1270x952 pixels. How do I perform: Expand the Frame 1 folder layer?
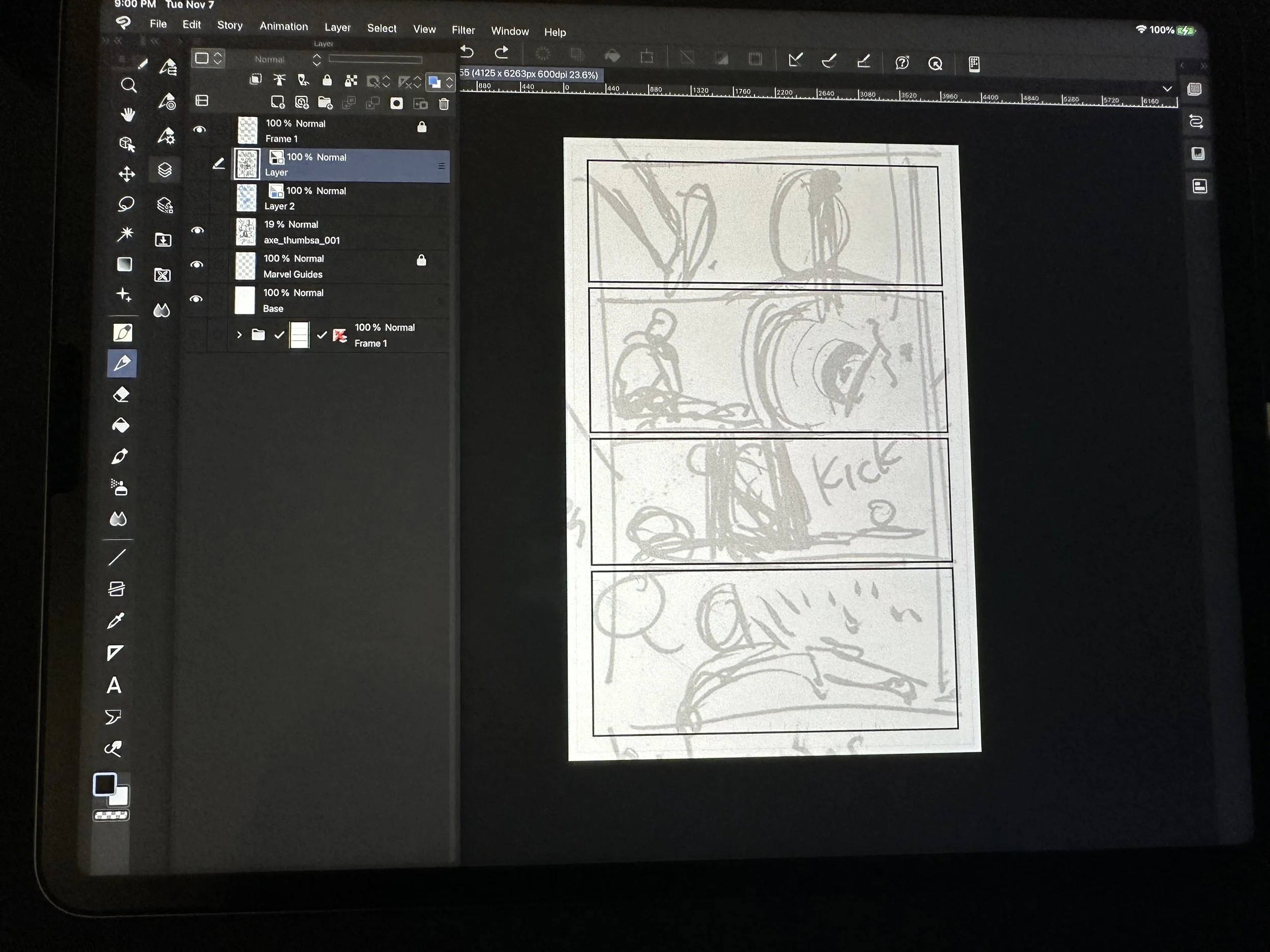click(x=239, y=335)
